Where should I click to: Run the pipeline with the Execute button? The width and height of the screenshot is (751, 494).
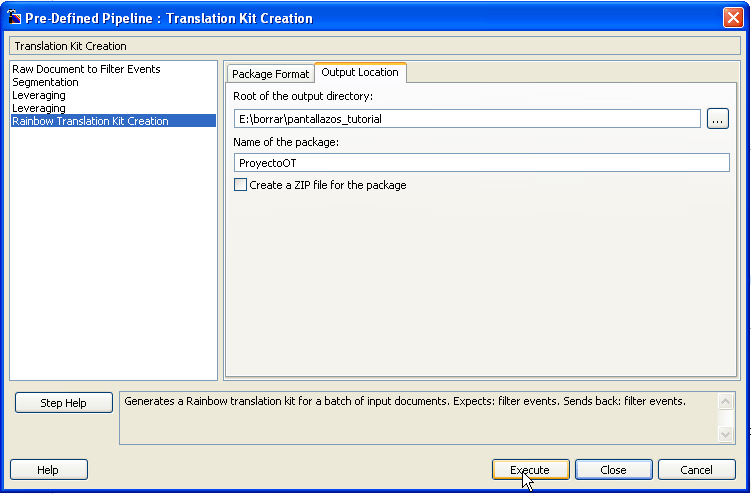point(530,470)
